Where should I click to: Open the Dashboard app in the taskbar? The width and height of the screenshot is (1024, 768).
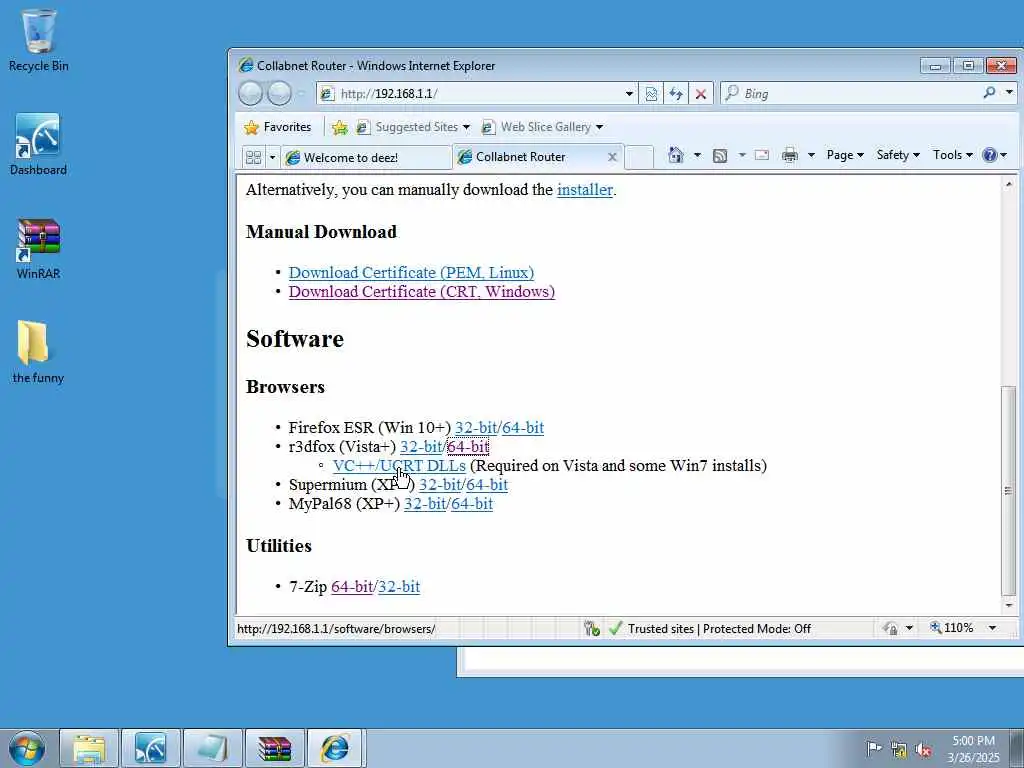pyautogui.click(x=151, y=748)
